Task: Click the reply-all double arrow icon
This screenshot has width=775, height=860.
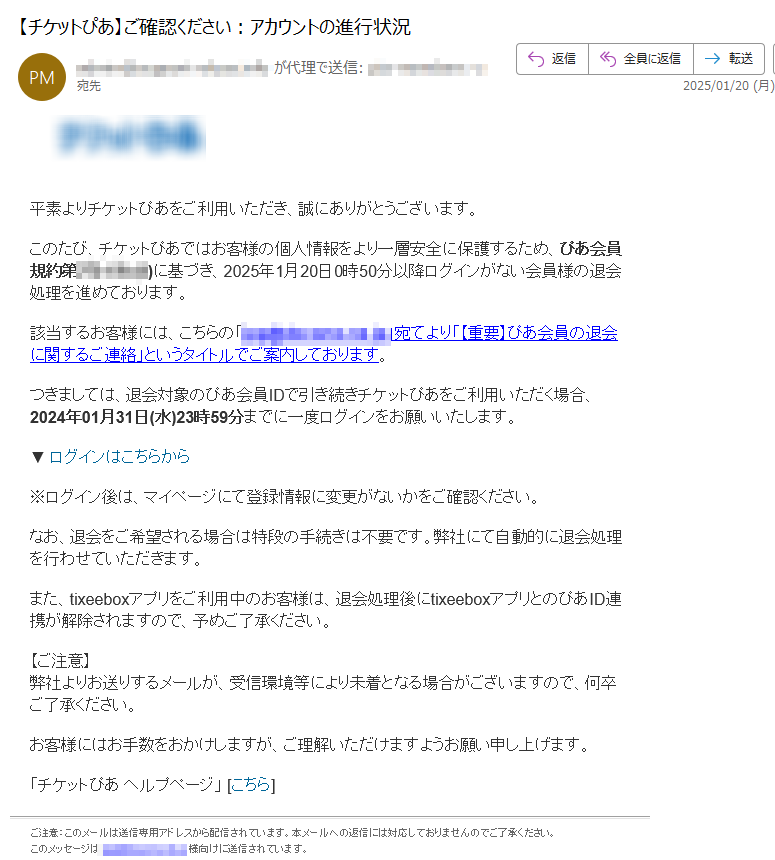Action: point(608,59)
